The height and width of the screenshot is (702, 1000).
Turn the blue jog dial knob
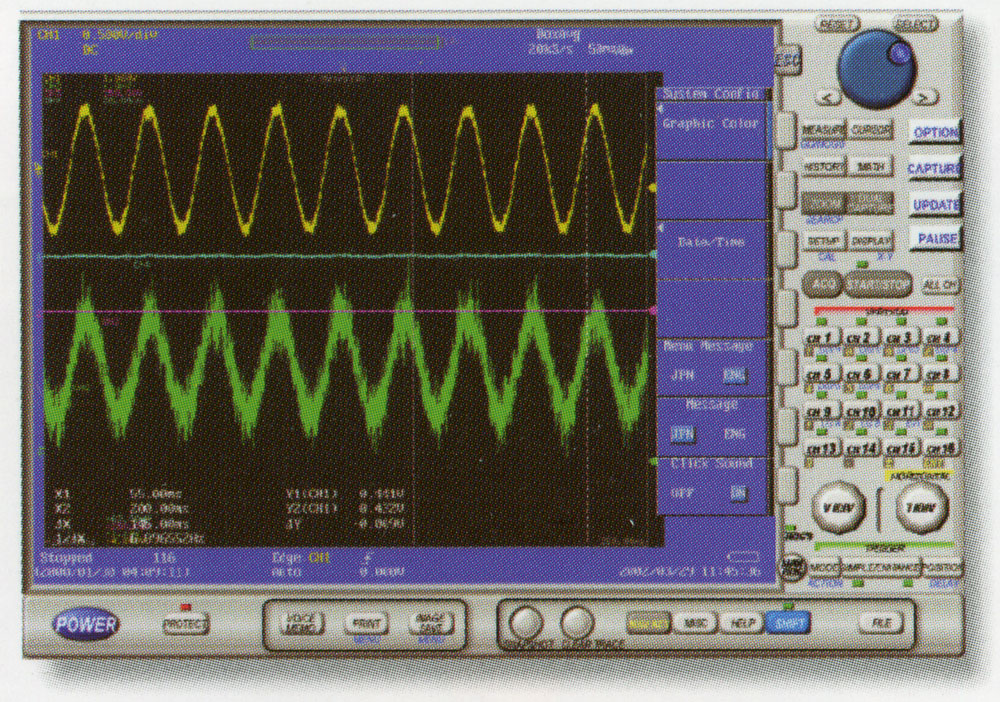(x=875, y=63)
